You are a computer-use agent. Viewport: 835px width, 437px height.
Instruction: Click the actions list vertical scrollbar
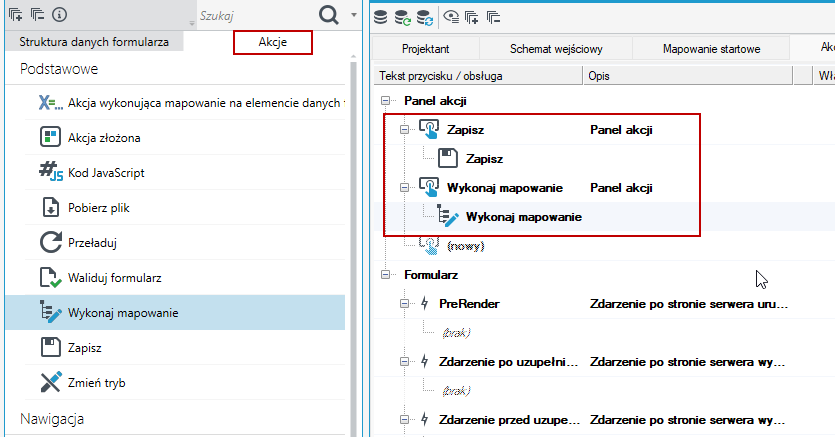[x=353, y=245]
